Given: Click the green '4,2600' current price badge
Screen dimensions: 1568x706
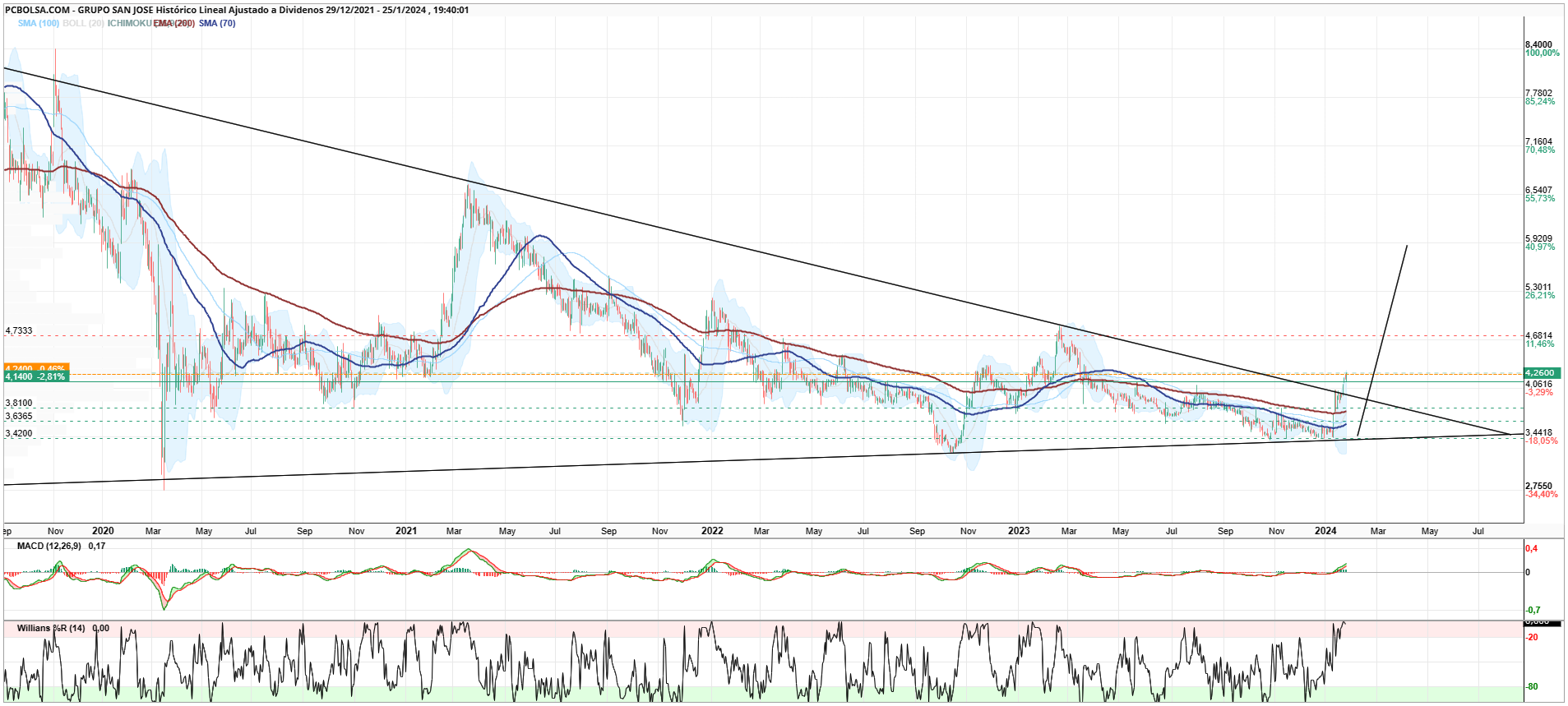Looking at the screenshot, I should [1543, 373].
